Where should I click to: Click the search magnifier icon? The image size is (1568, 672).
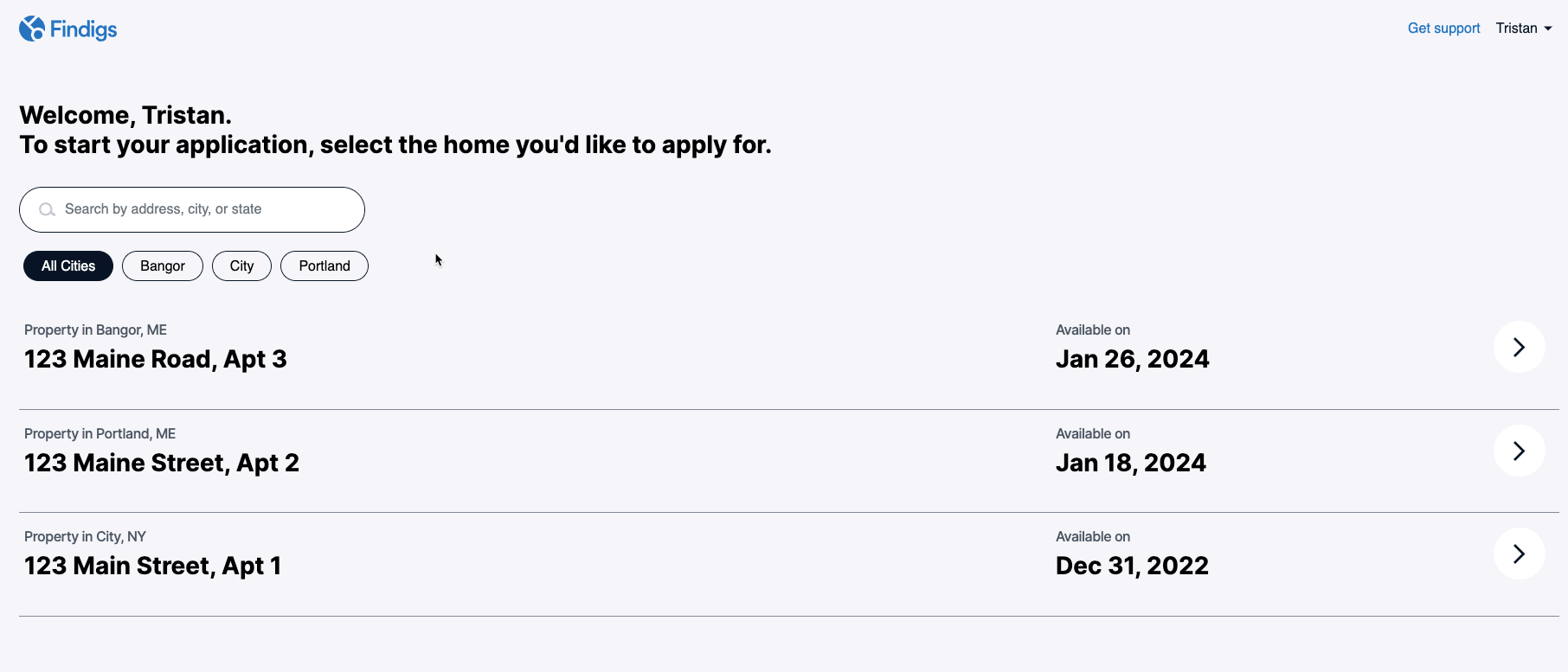[48, 209]
